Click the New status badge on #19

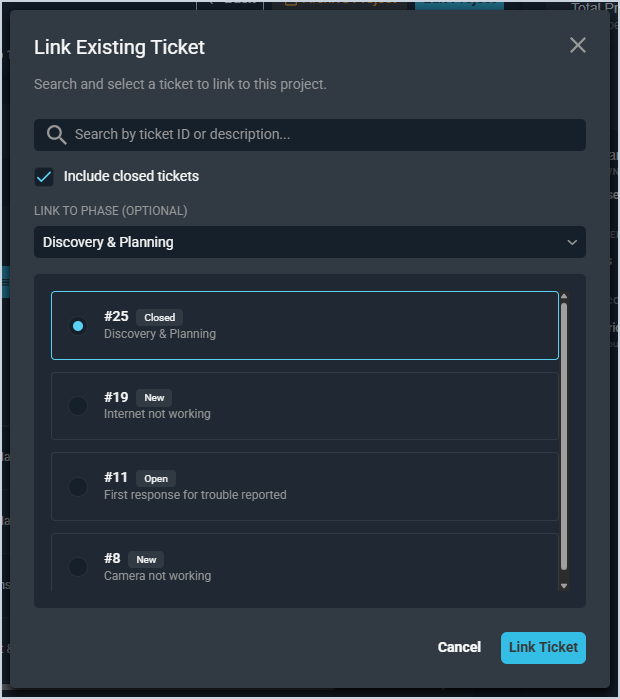coord(154,397)
